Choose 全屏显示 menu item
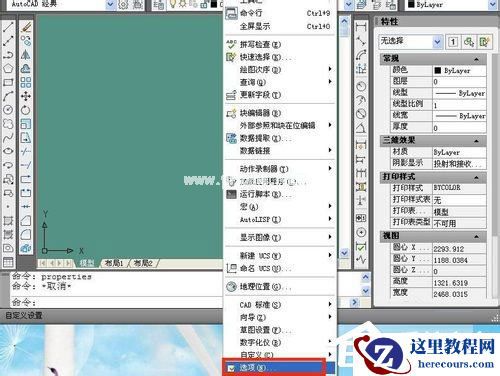 click(x=280, y=26)
